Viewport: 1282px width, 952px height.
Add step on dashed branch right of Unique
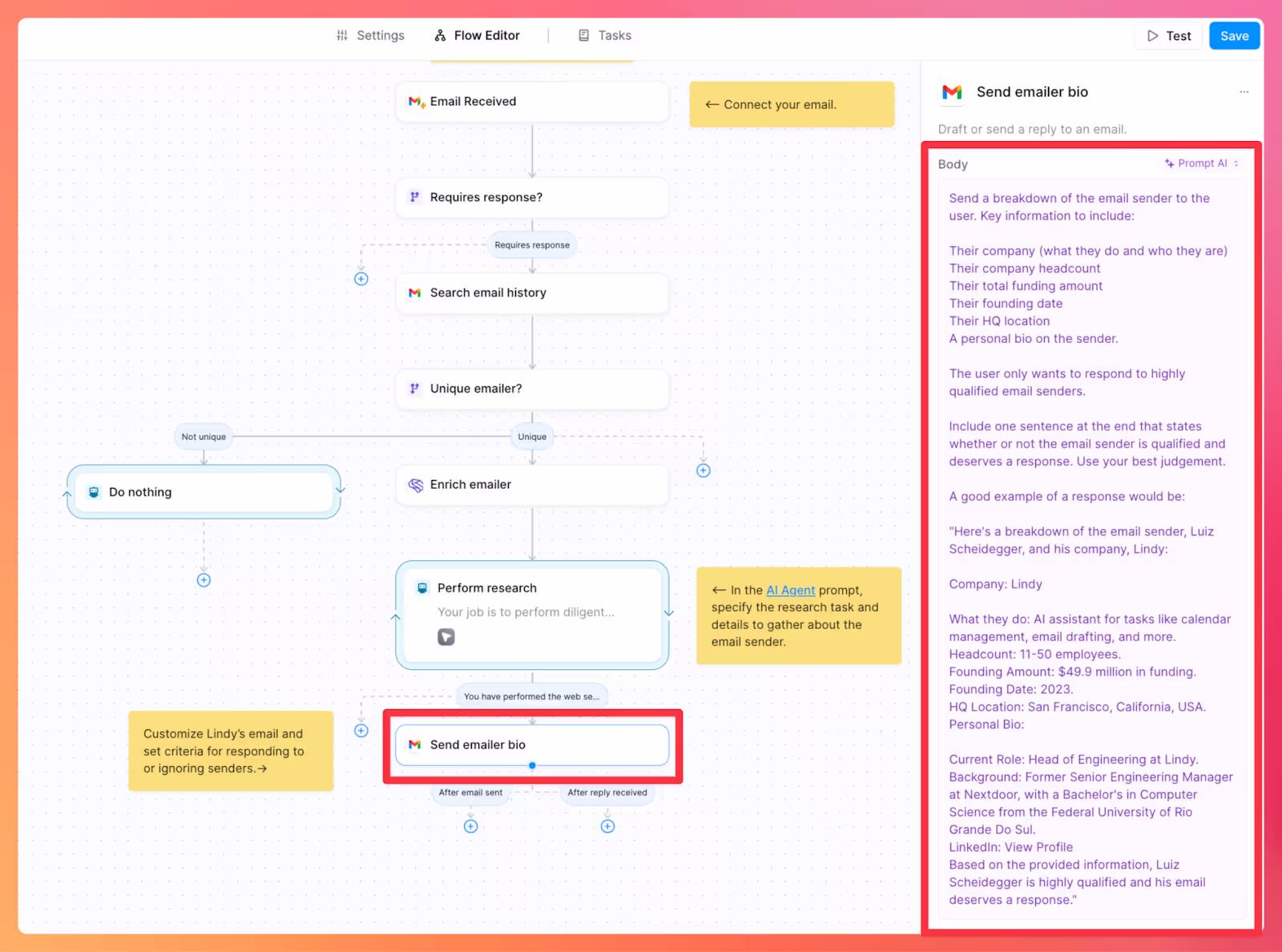[703, 470]
